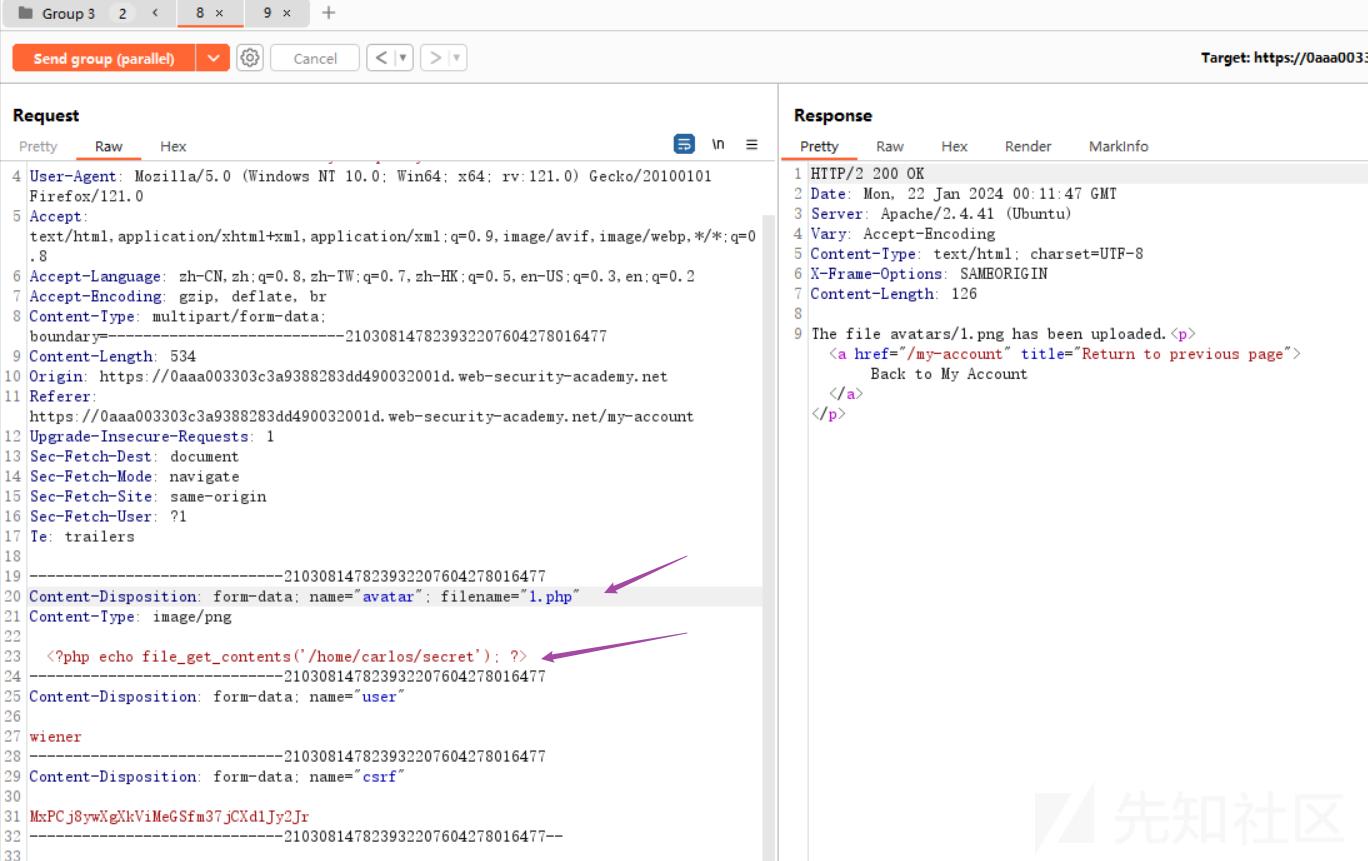This screenshot has width=1368, height=861.
Task: Click the "Te: trailers" header
Action: 82,536
